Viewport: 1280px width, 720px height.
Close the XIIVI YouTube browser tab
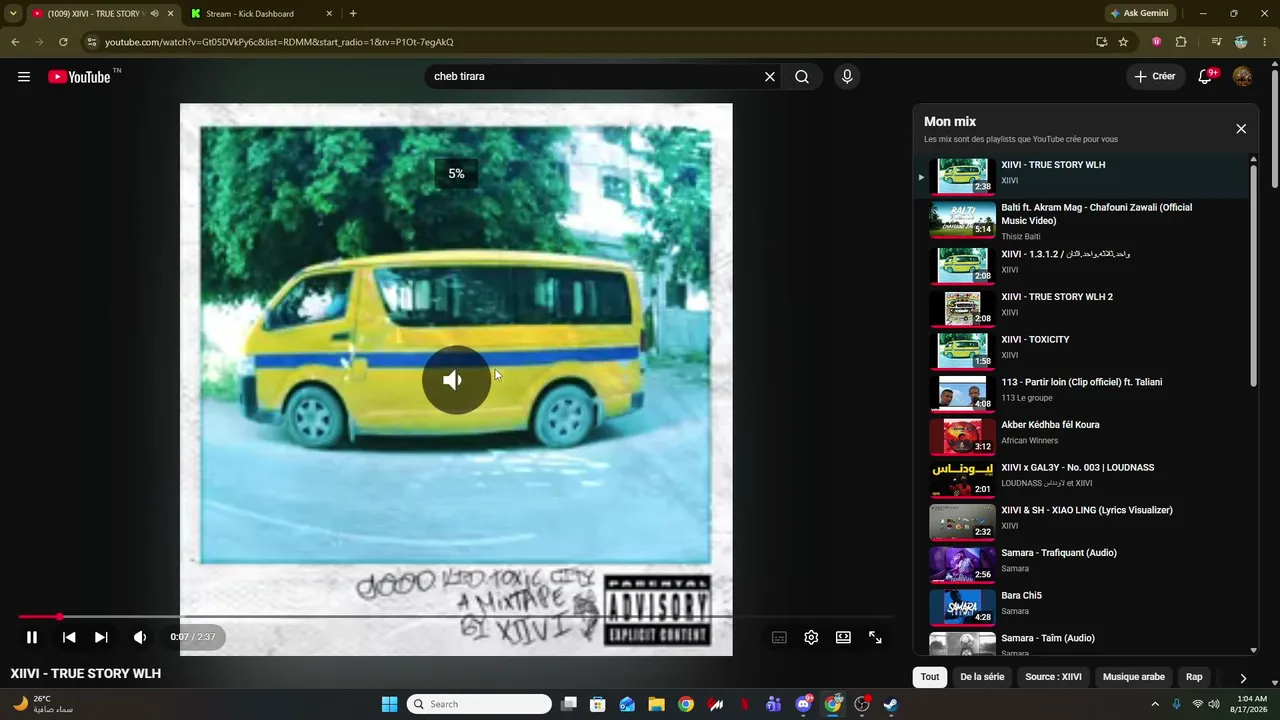[170, 14]
